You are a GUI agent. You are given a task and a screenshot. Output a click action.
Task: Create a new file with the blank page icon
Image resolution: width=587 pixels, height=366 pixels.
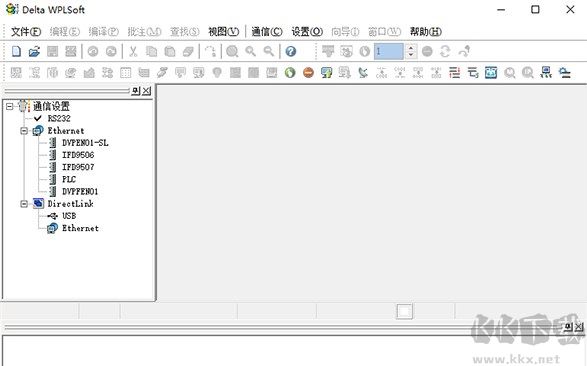(16, 51)
